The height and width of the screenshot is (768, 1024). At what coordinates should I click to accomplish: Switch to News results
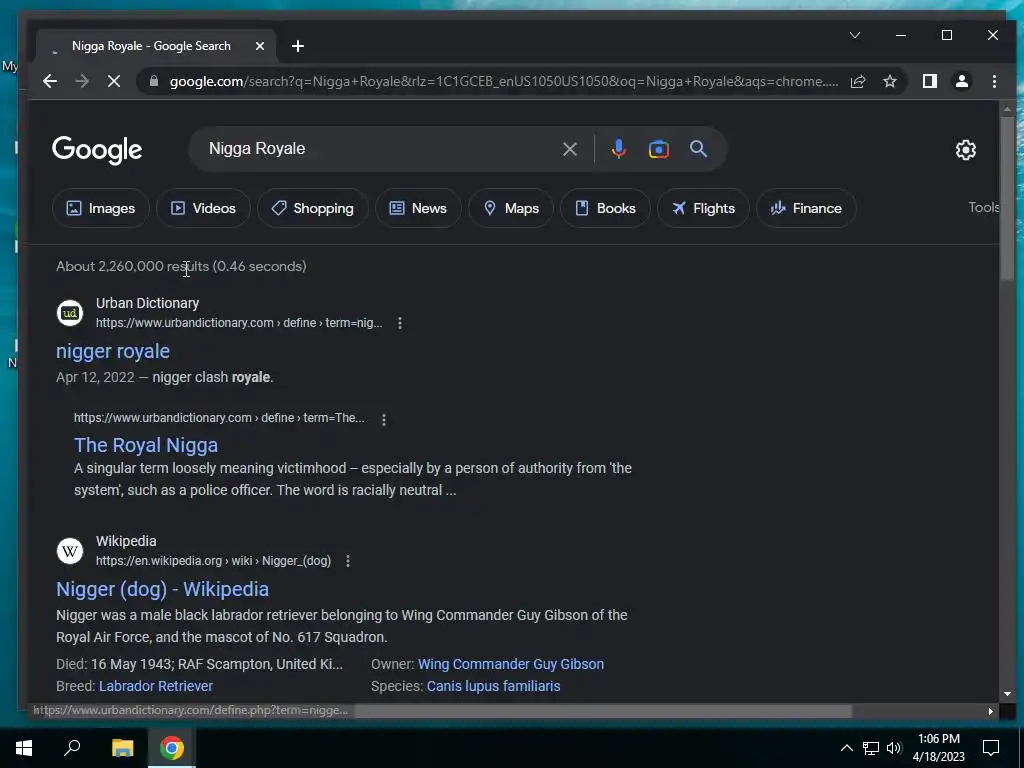pyautogui.click(x=418, y=208)
